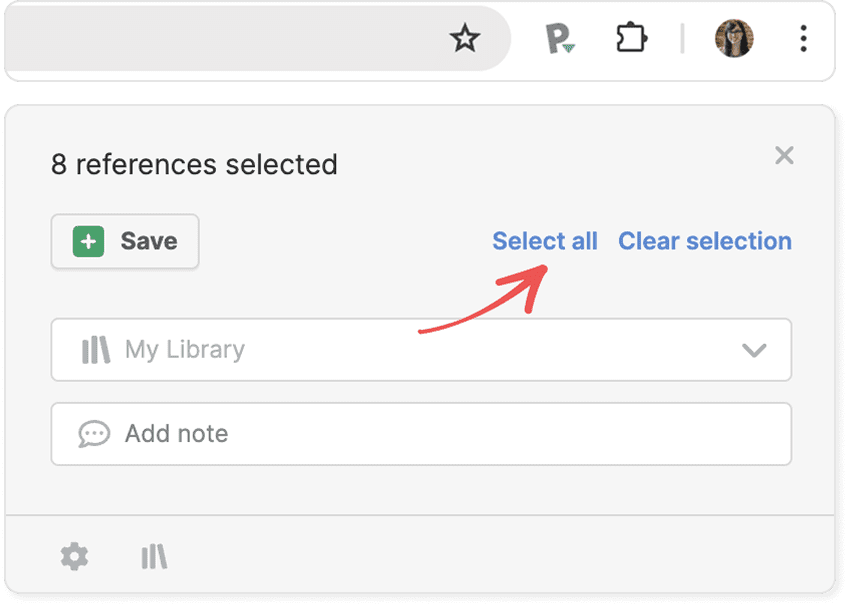The height and width of the screenshot is (606, 848).
Task: Click the user profile avatar
Action: tap(733, 39)
